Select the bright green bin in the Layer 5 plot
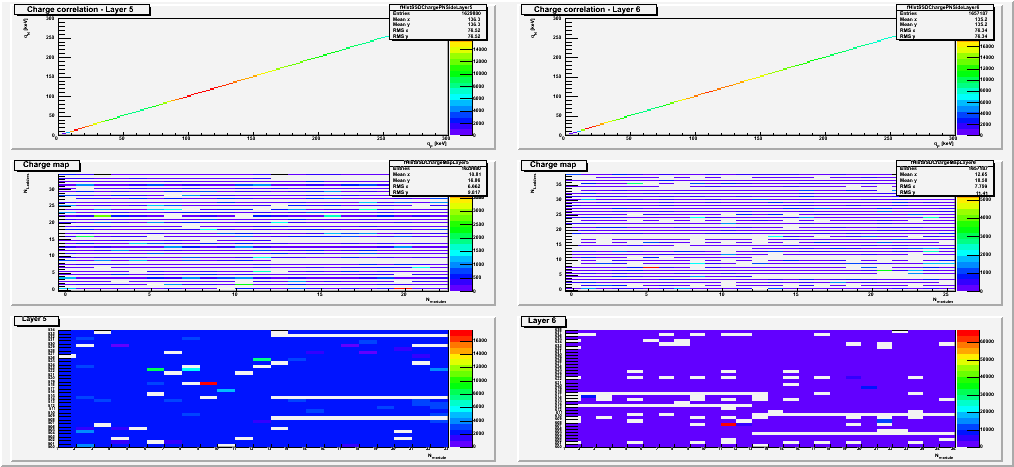 click(x=155, y=369)
